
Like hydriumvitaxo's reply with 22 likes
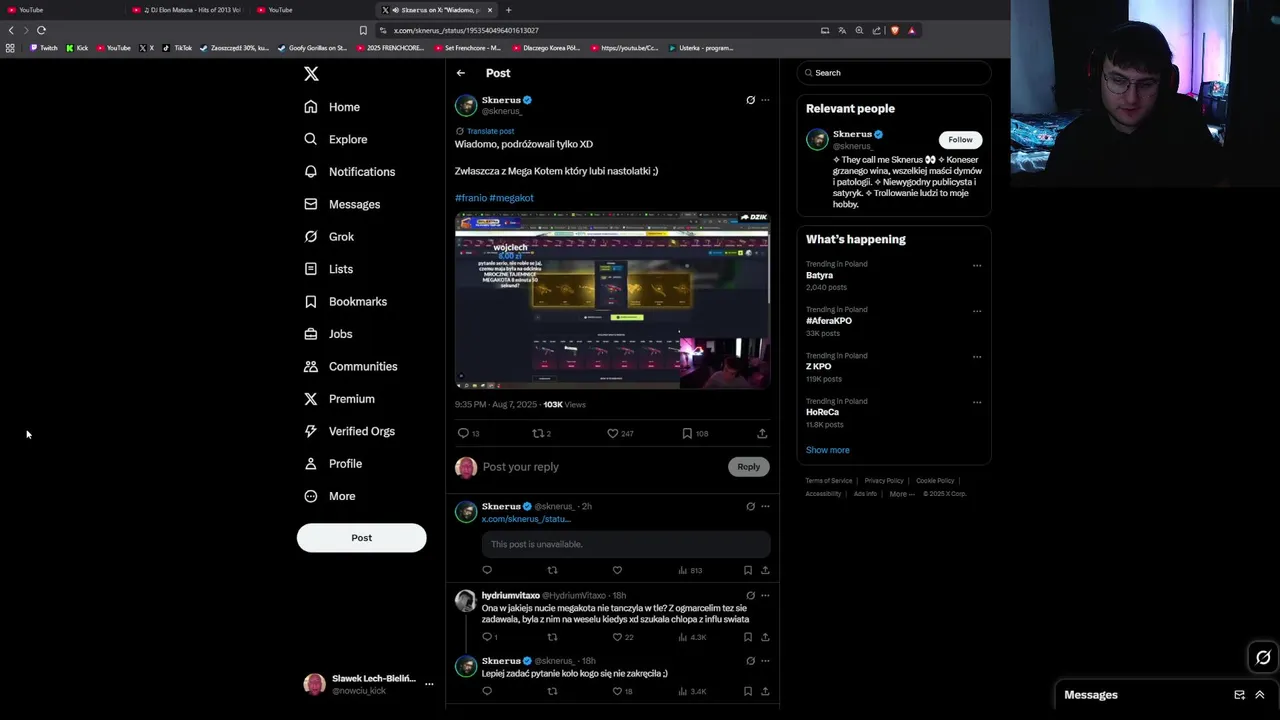tap(623, 637)
